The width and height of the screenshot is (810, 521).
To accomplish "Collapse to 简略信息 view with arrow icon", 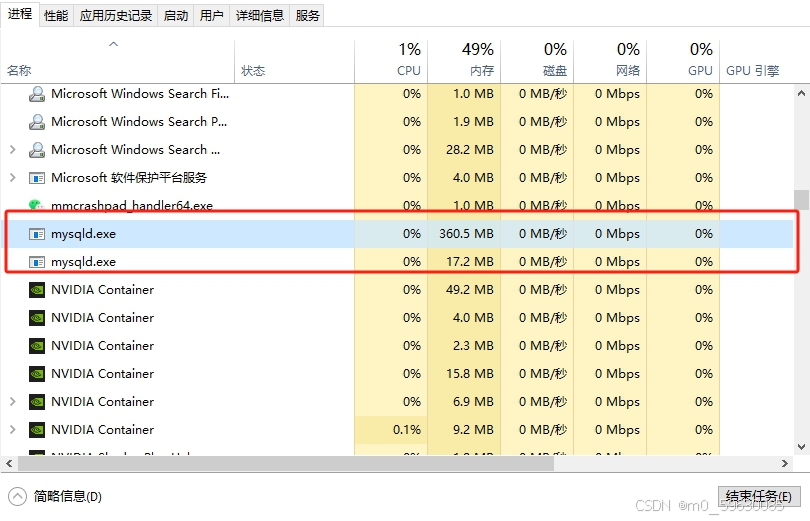I will click(17, 497).
